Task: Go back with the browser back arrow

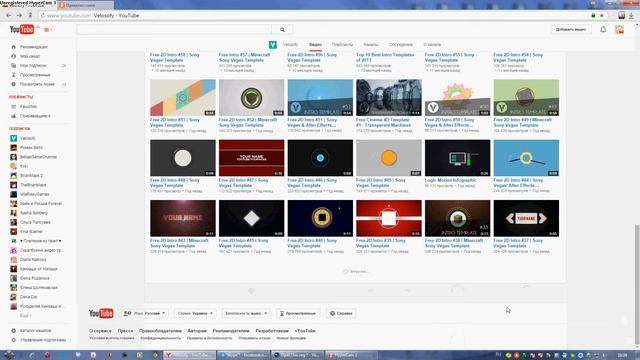Action: [9, 16]
